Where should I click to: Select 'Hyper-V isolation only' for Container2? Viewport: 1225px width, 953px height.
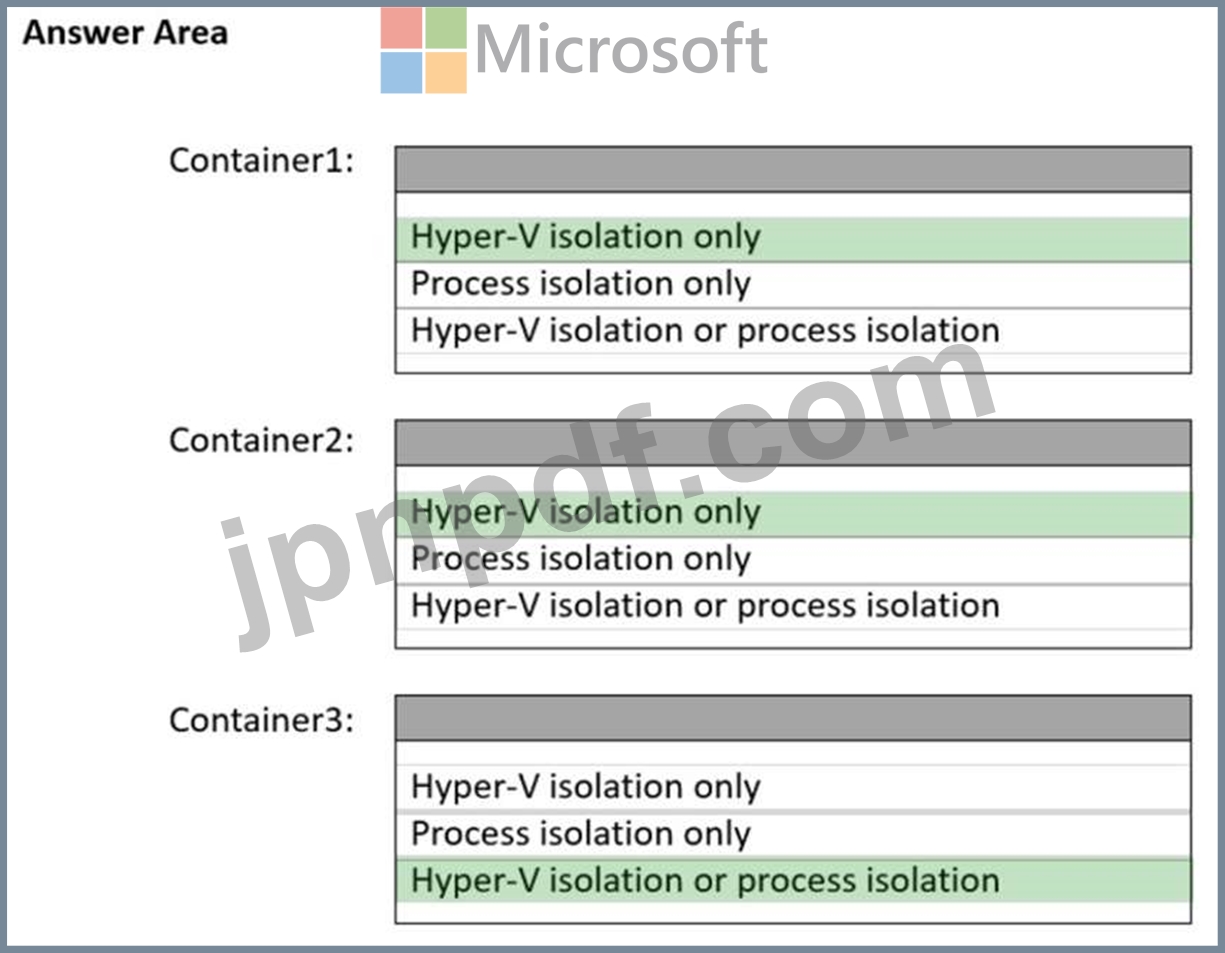793,513
